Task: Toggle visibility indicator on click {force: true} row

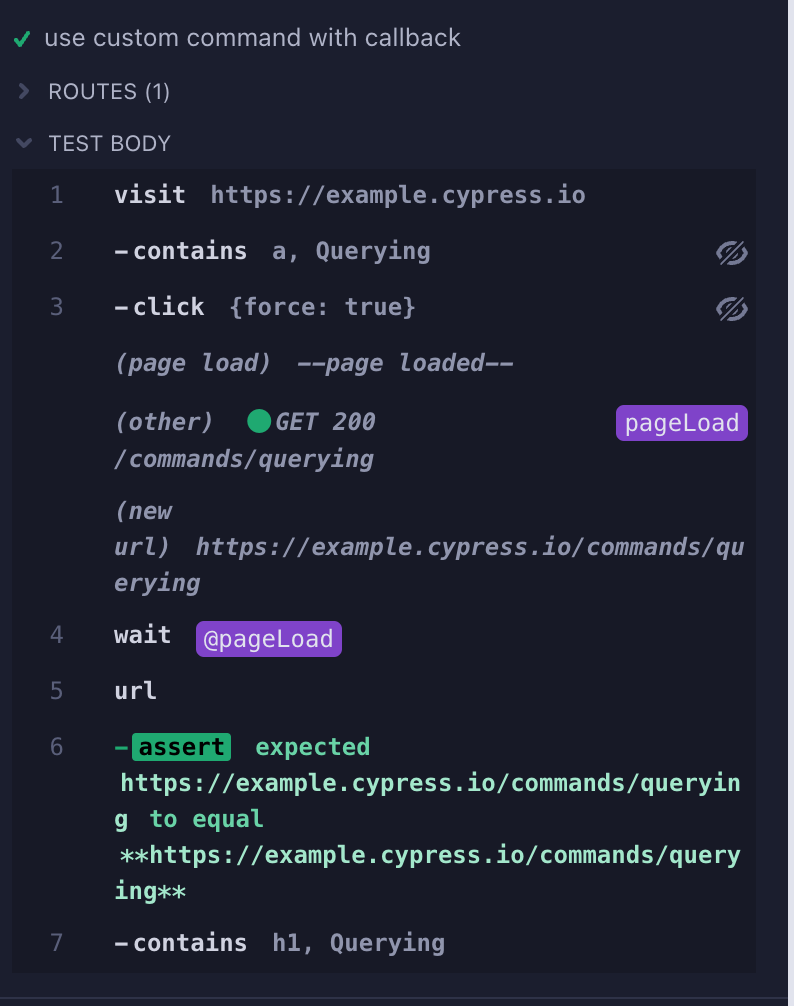Action: click(x=731, y=310)
